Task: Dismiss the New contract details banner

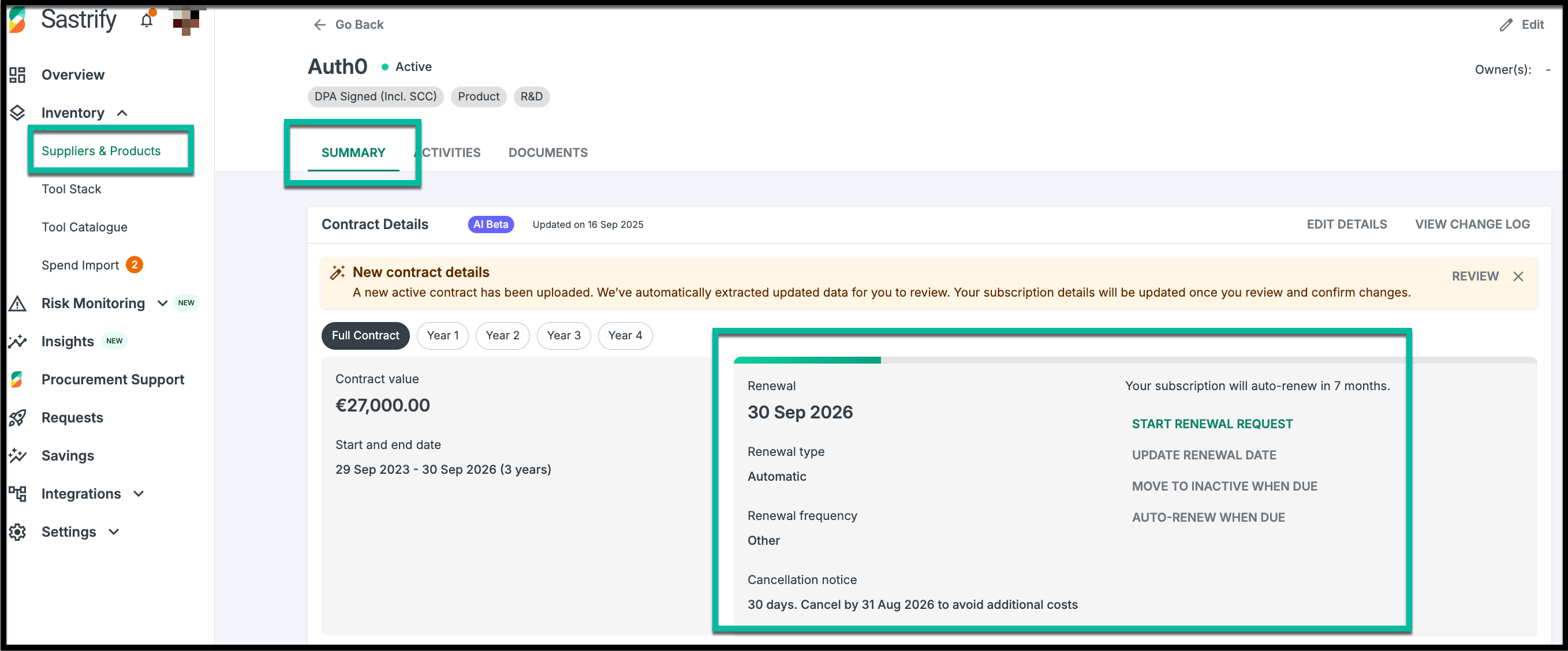Action: 1518,277
